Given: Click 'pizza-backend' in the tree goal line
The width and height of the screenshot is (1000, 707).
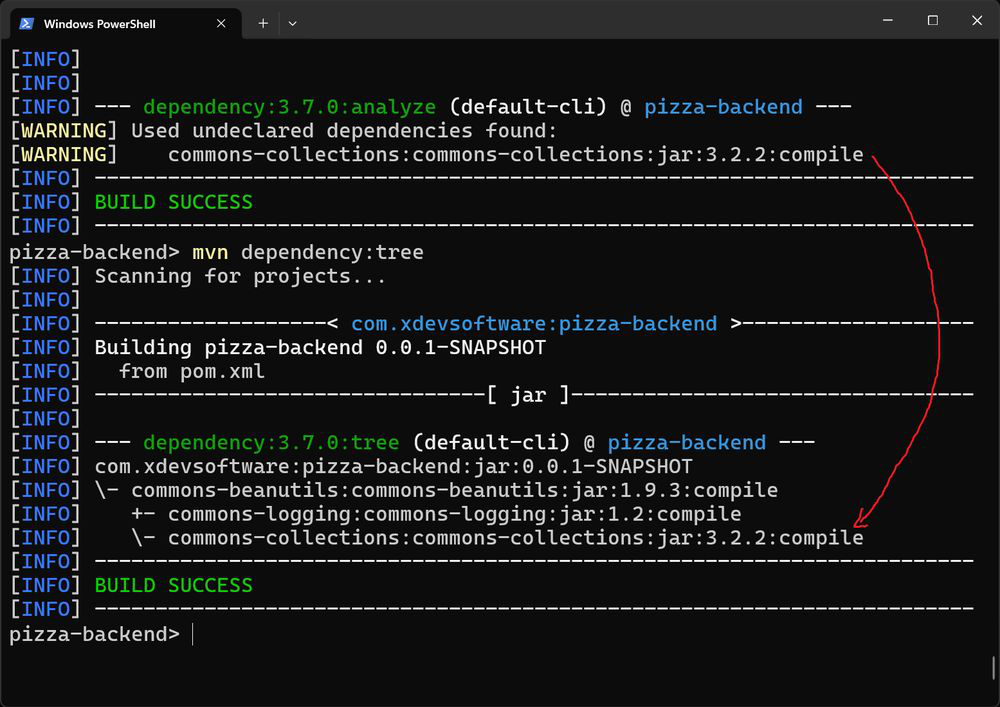Looking at the screenshot, I should pyautogui.click(x=687, y=442).
